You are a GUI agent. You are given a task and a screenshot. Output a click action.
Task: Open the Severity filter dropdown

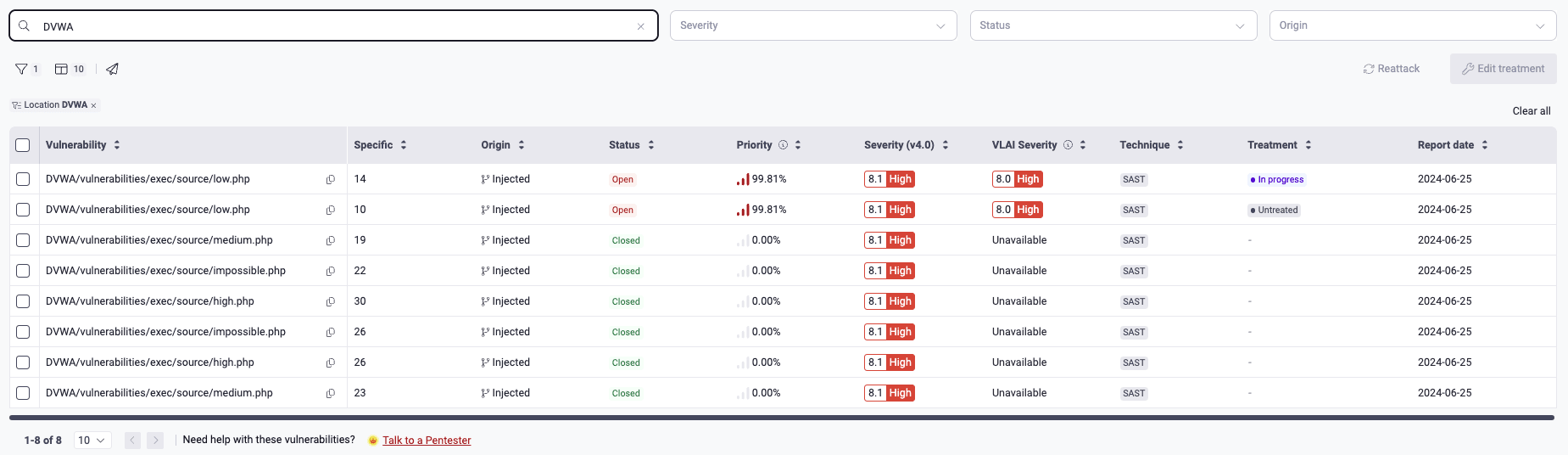click(x=813, y=25)
